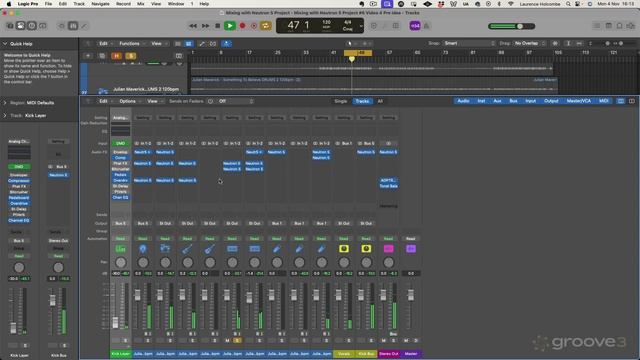
Task: Click the Stop button in transport
Action: [218, 26]
